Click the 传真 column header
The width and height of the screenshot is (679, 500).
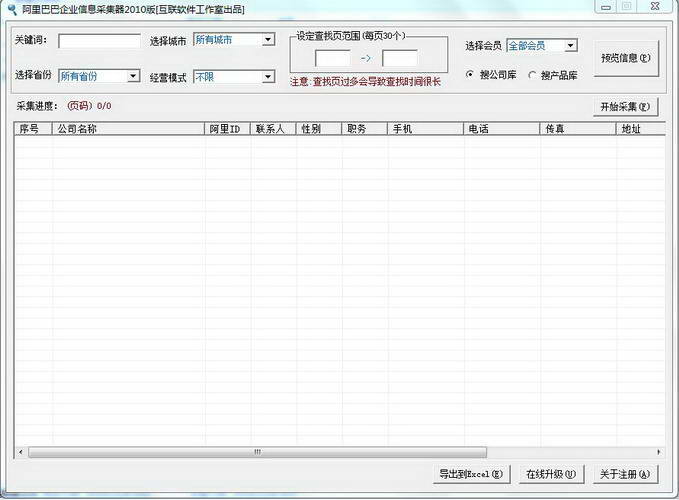click(x=578, y=129)
